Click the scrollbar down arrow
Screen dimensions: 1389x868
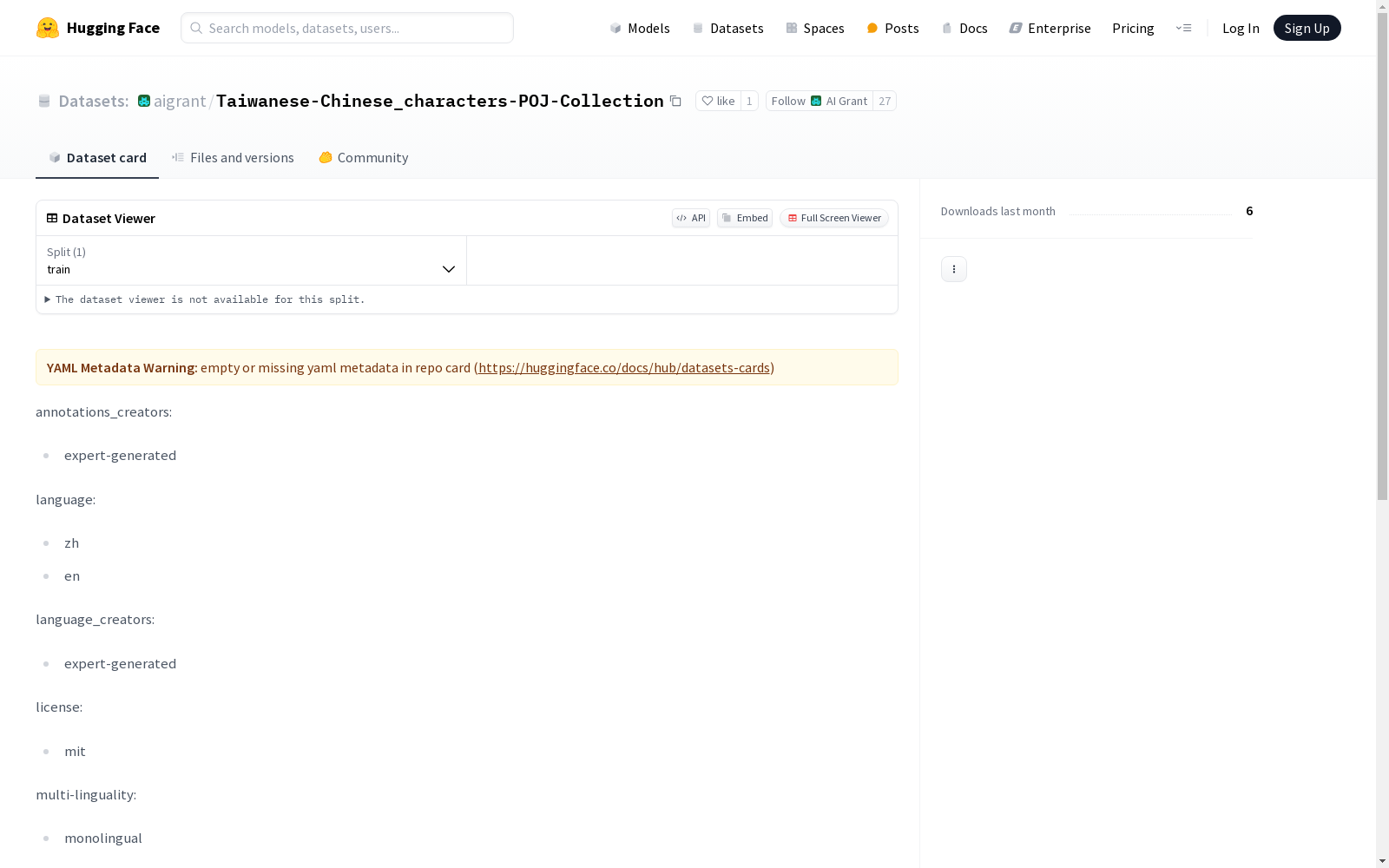[1382, 861]
